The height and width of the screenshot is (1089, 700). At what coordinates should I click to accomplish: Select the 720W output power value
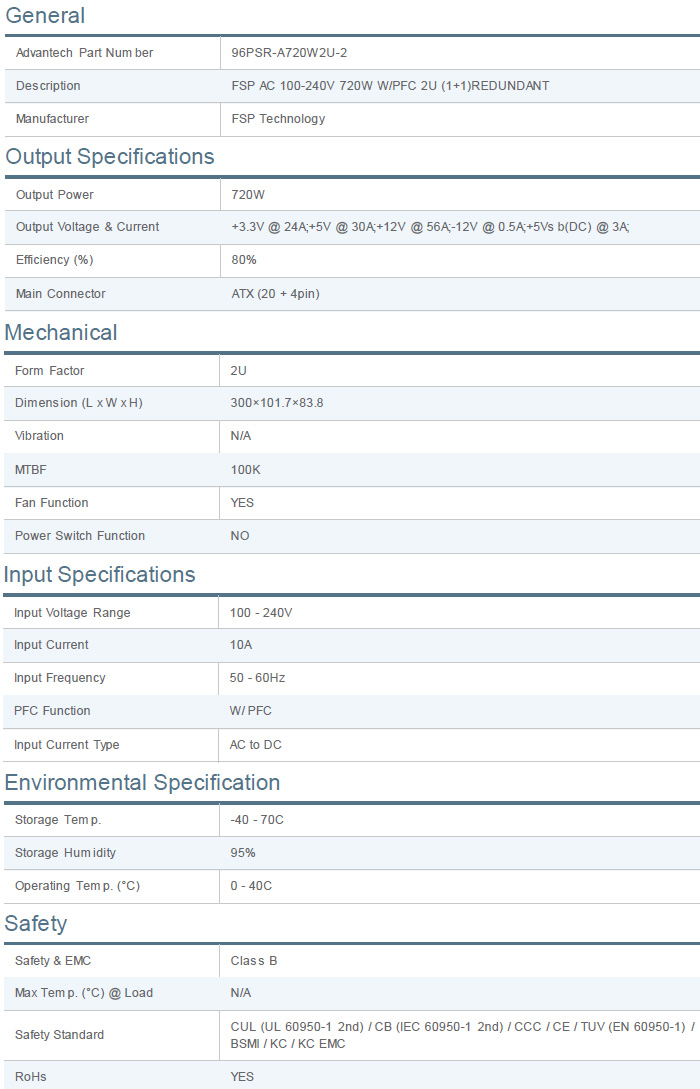click(x=248, y=195)
